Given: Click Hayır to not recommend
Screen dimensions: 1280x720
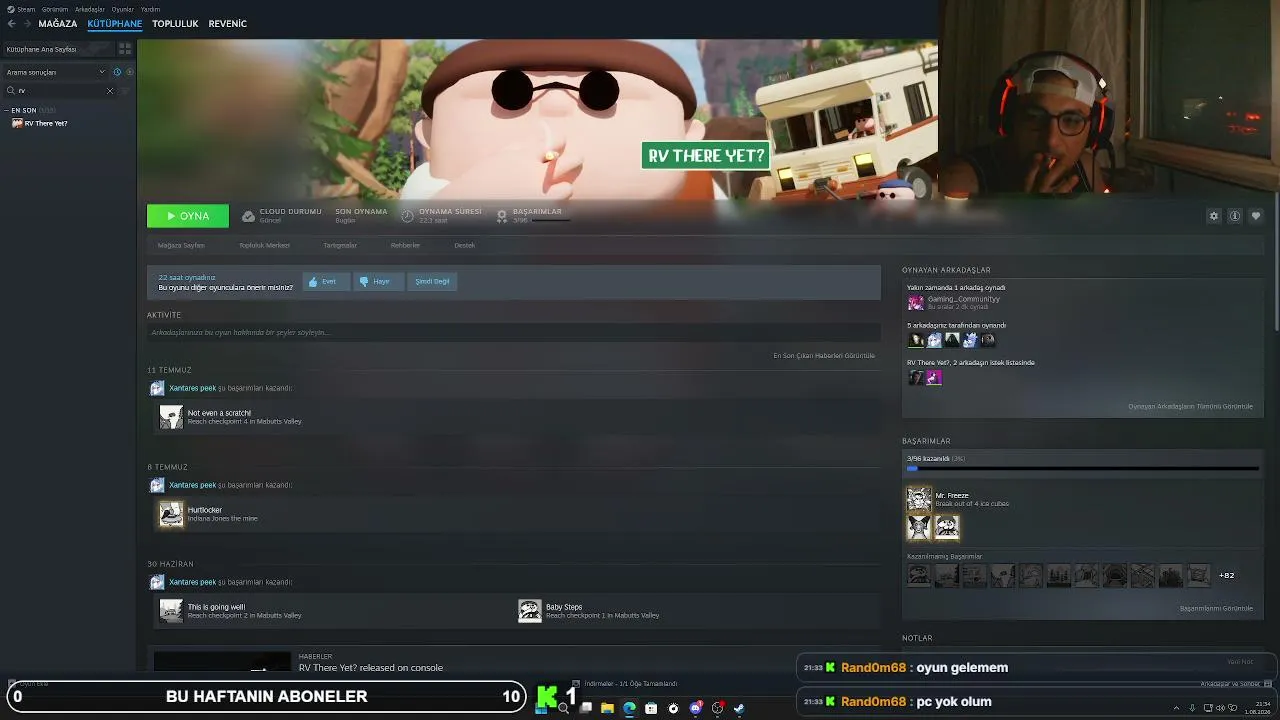Looking at the screenshot, I should point(379,282).
